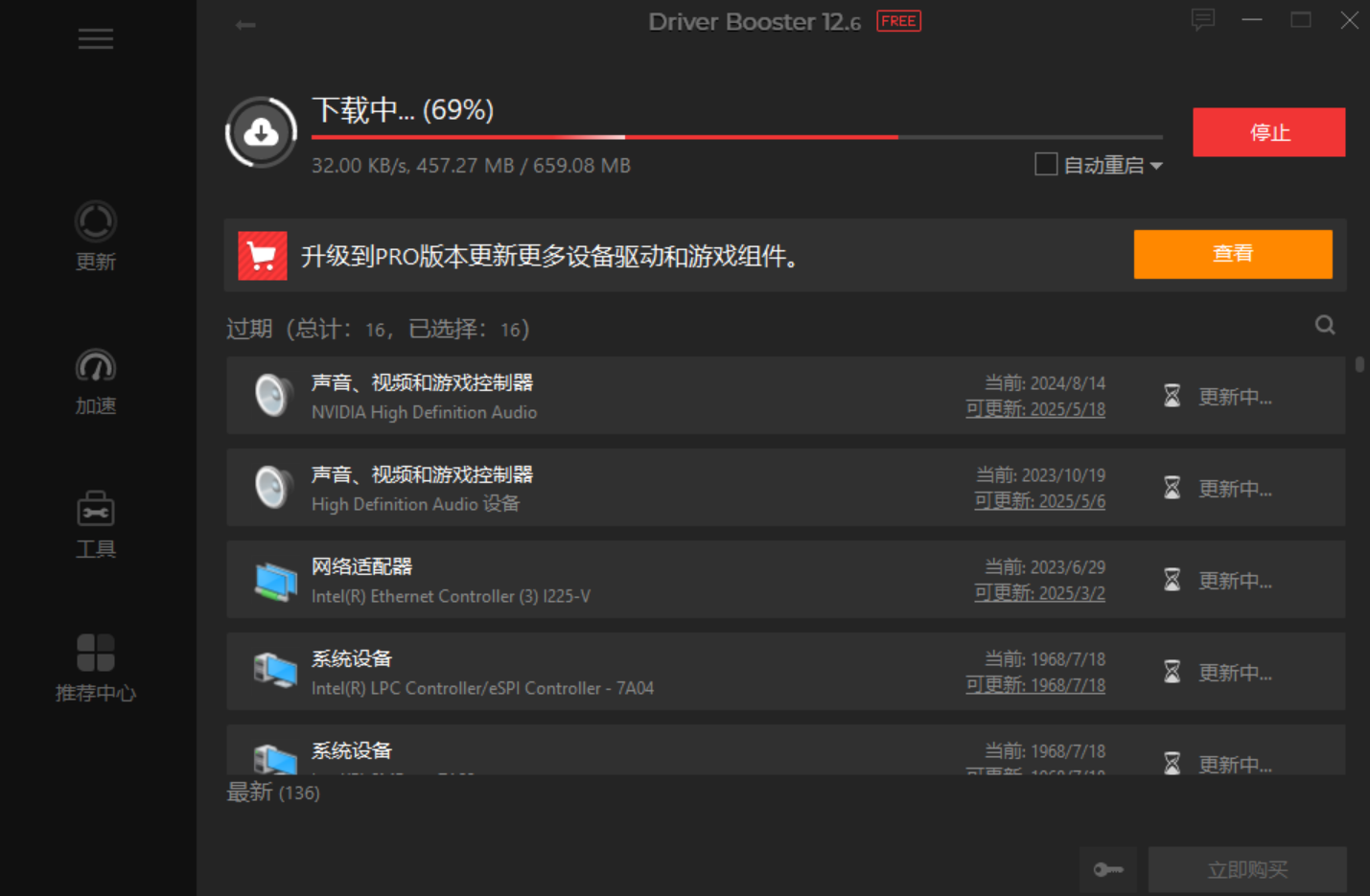This screenshot has width=1370, height=896.
Task: Click the license key icon button
Action: (1107, 869)
